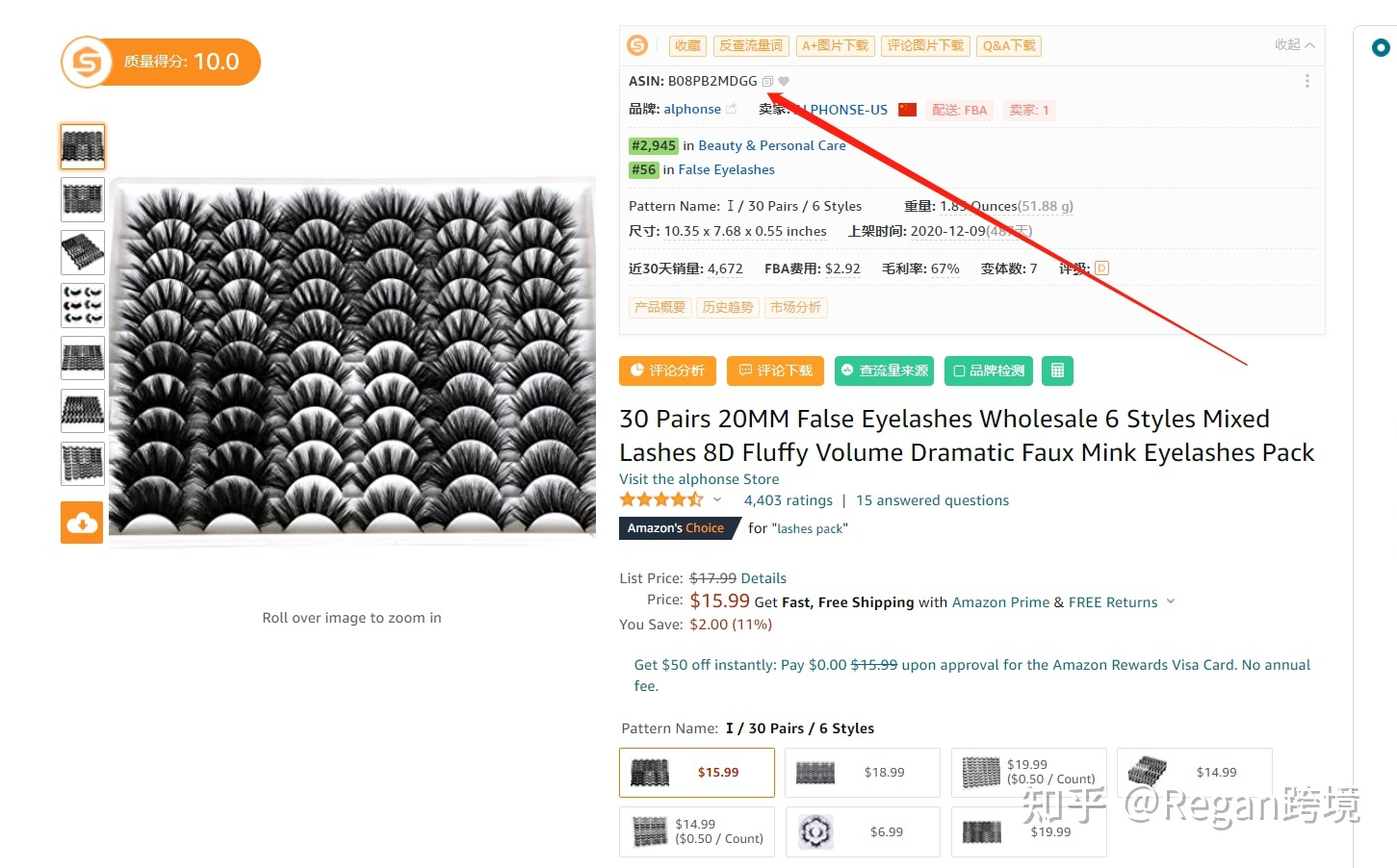Collapse the panel with the 收起 chevron
The height and width of the screenshot is (868, 1397).
1294,45
